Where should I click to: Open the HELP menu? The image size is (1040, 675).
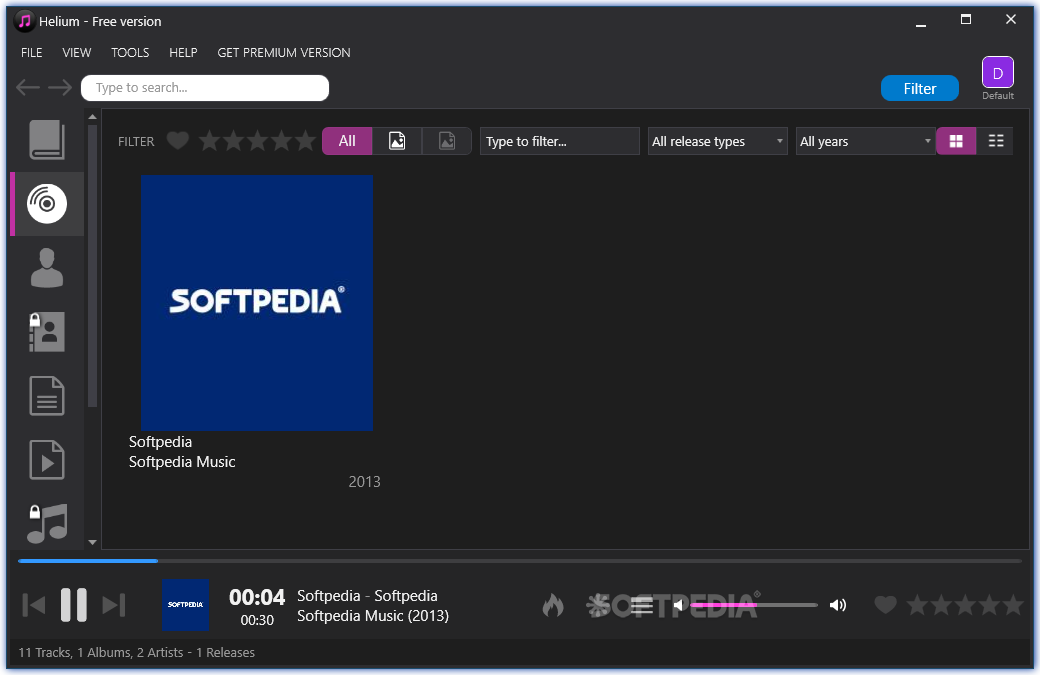click(x=183, y=52)
